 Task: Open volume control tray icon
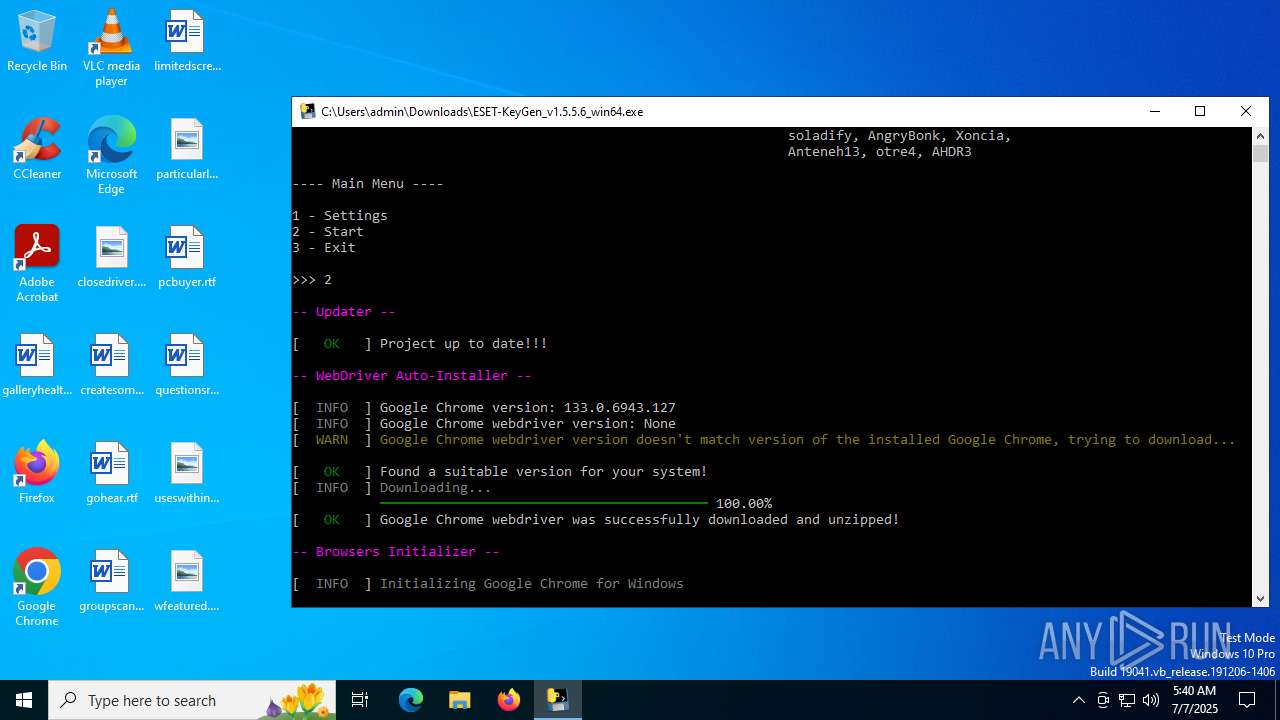(x=1151, y=700)
